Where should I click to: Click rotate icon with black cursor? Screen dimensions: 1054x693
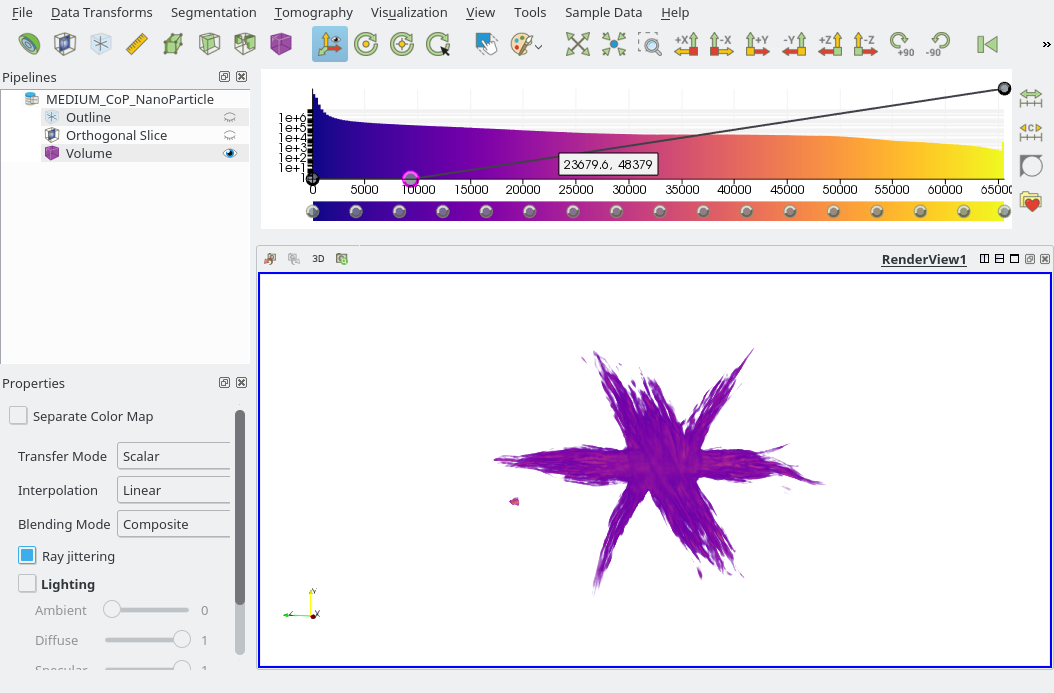438,44
